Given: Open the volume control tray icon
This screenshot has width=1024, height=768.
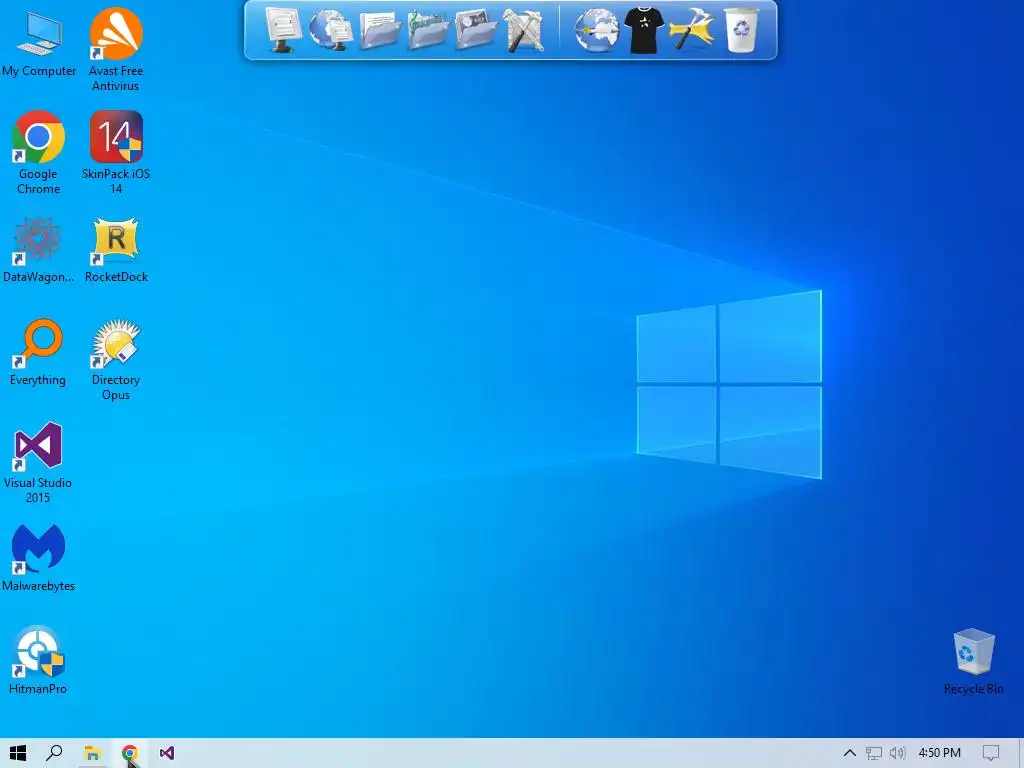Looking at the screenshot, I should [x=898, y=753].
